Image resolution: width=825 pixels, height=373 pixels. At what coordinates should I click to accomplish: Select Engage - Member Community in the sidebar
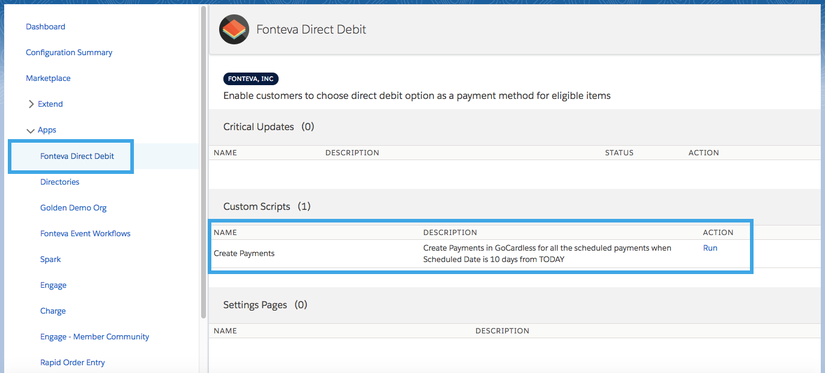pyautogui.click(x=95, y=337)
